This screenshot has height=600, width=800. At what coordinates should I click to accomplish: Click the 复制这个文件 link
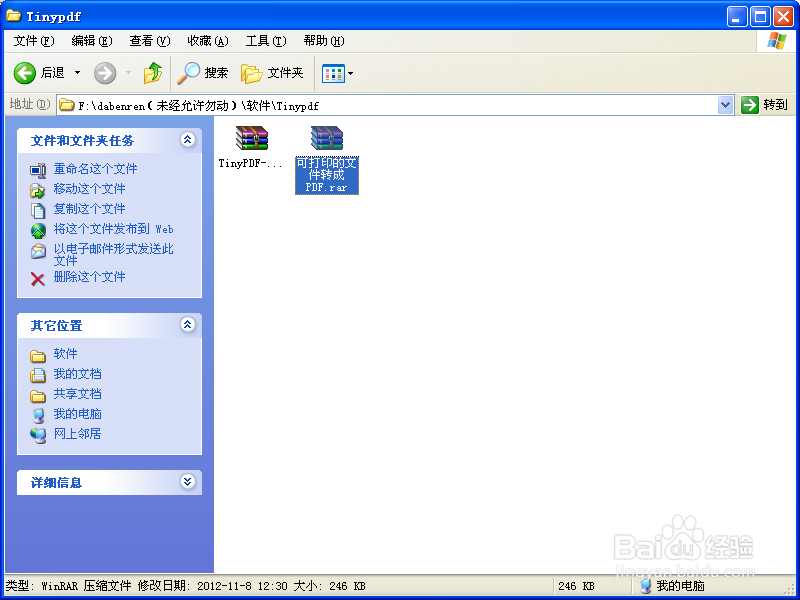tap(89, 209)
